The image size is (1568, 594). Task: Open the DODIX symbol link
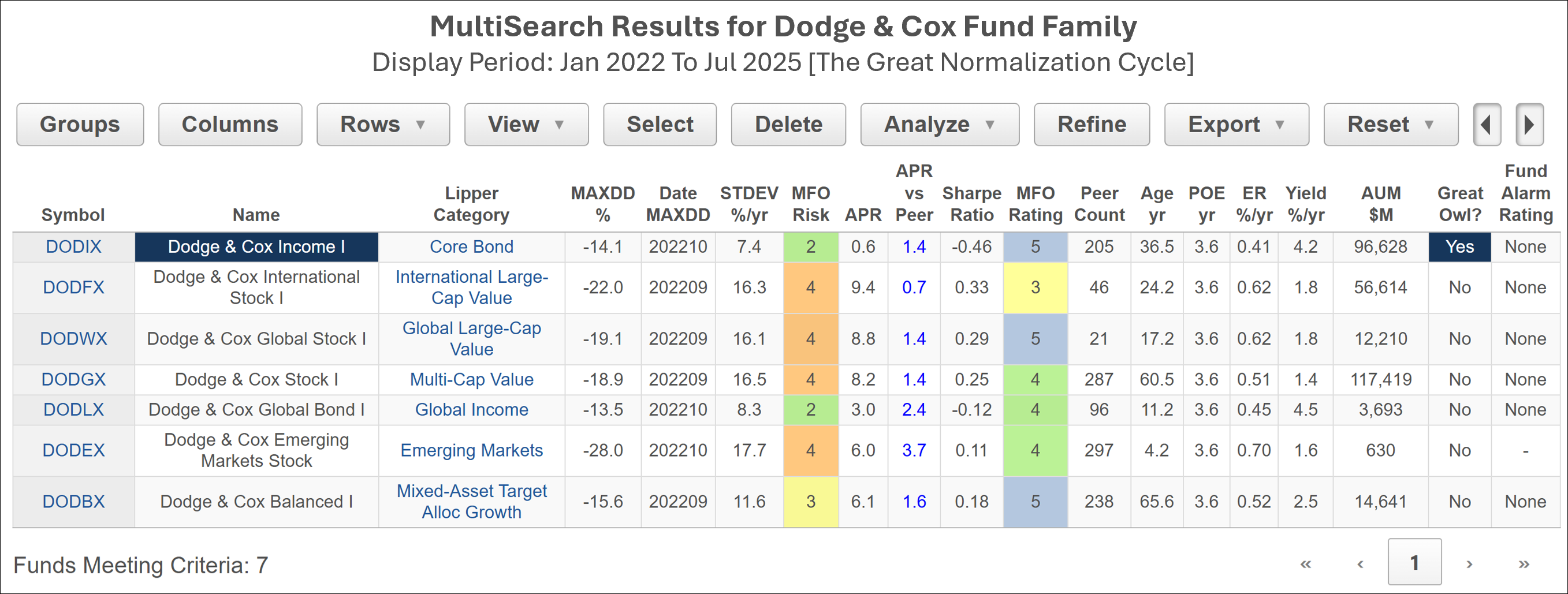point(74,247)
